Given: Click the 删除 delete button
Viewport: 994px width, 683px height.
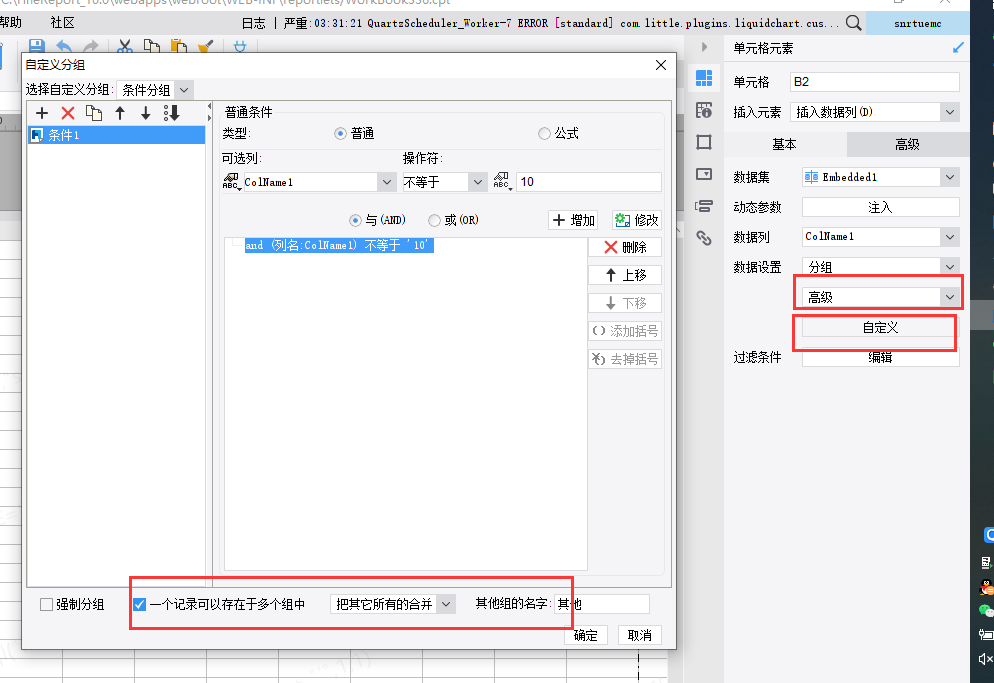Looking at the screenshot, I should click(x=625, y=247).
